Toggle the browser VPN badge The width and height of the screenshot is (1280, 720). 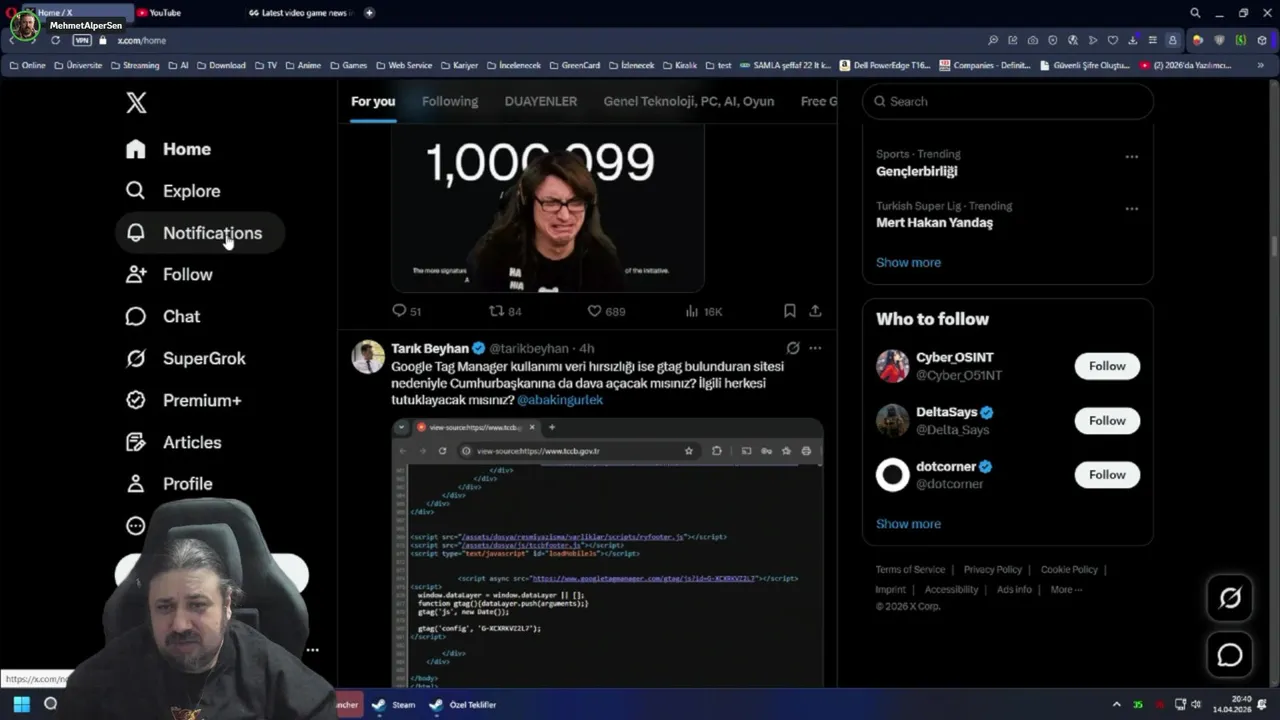(x=82, y=40)
